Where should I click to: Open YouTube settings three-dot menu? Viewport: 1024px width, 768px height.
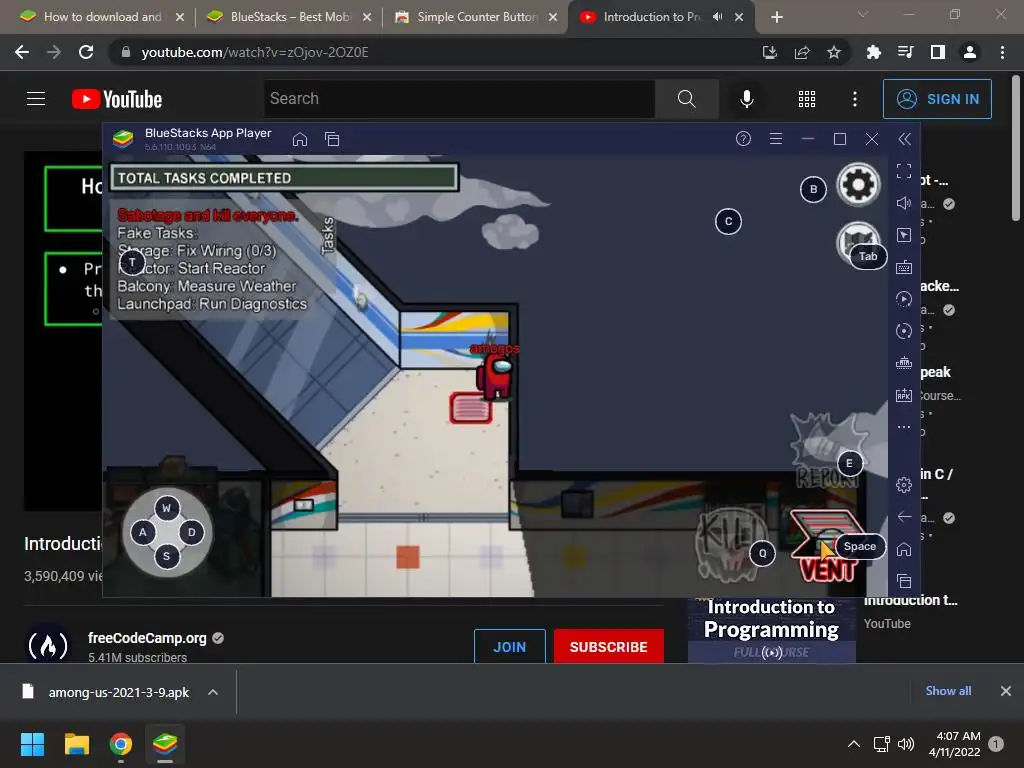(x=855, y=99)
